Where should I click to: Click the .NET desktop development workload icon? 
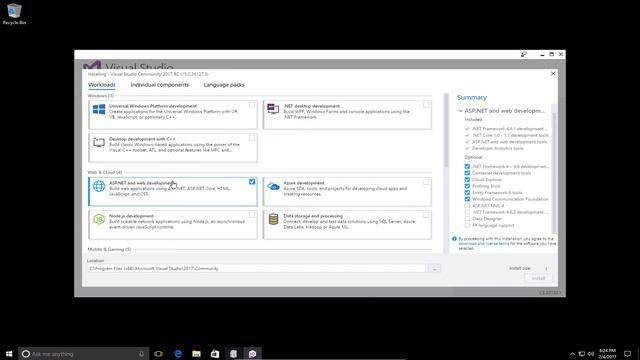[273, 109]
